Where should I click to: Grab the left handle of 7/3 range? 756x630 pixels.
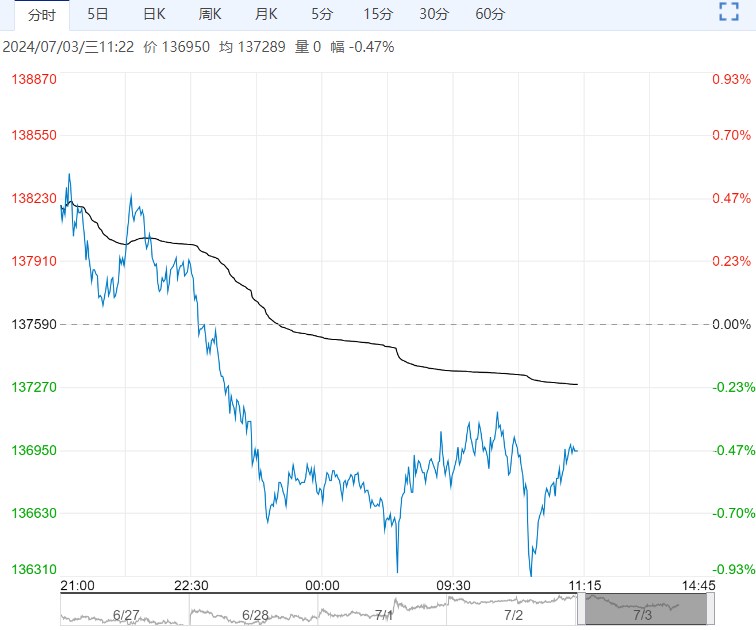click(x=581, y=609)
